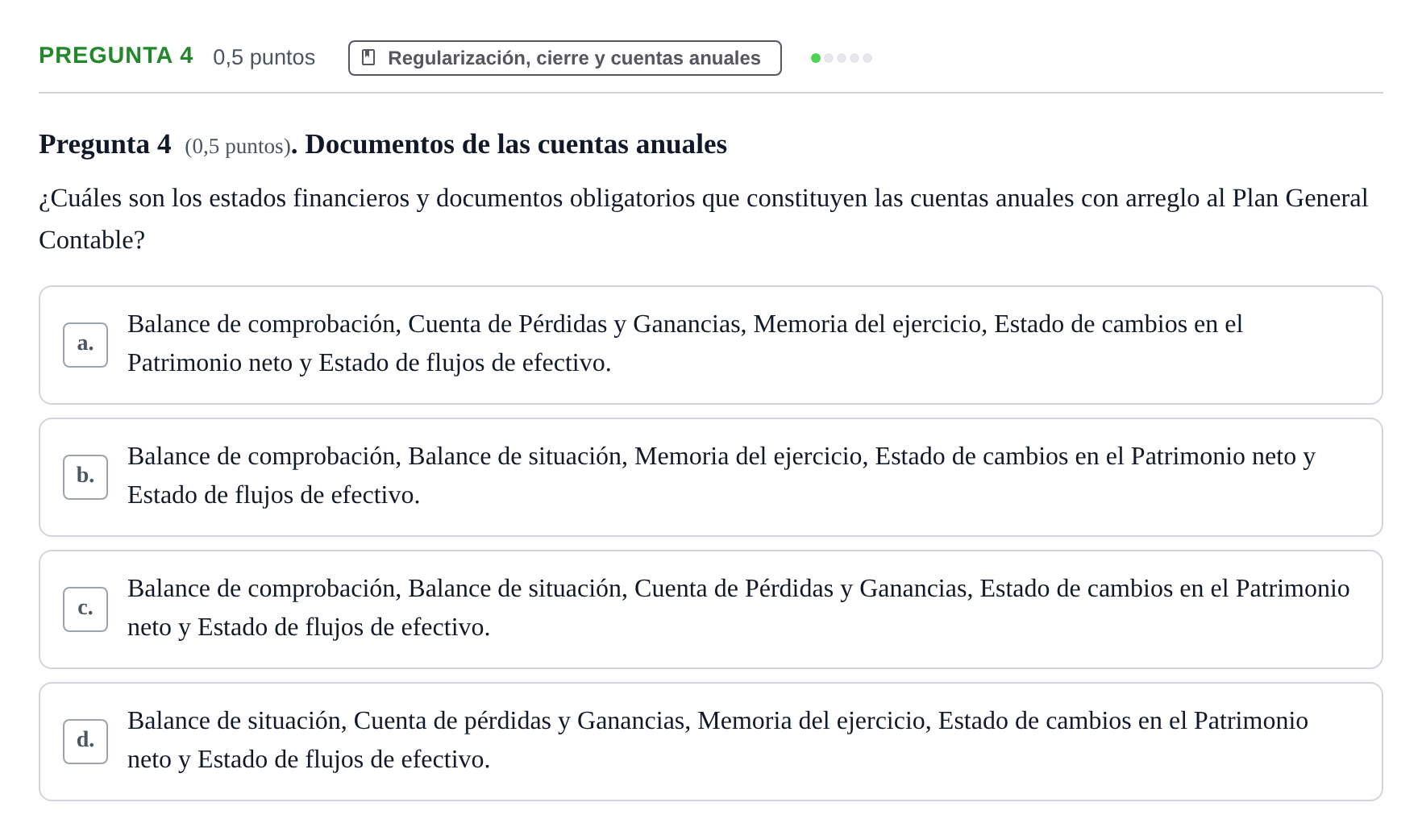Click the small (0,5 puntos) text in title

[237, 147]
